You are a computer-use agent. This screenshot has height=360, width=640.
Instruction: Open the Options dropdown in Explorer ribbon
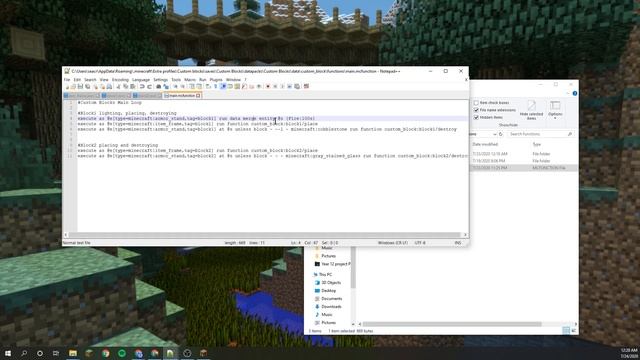(555, 110)
